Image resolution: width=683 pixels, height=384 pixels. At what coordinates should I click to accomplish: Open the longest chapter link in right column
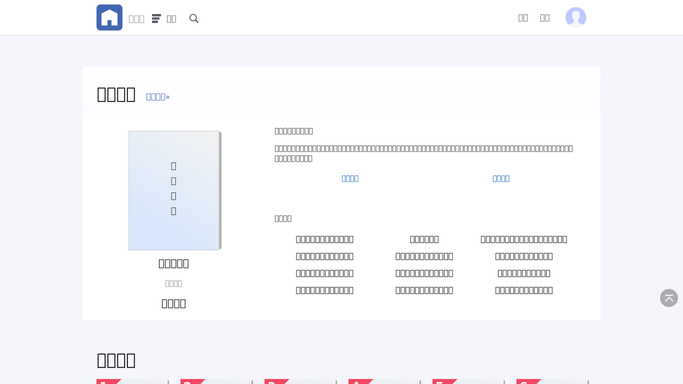(524, 239)
